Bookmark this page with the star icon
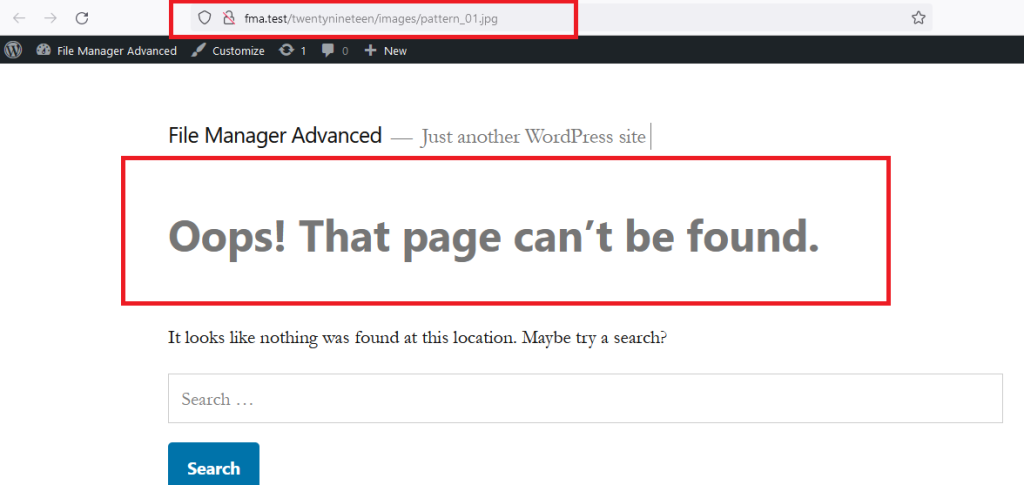The width and height of the screenshot is (1024, 485). [917, 18]
